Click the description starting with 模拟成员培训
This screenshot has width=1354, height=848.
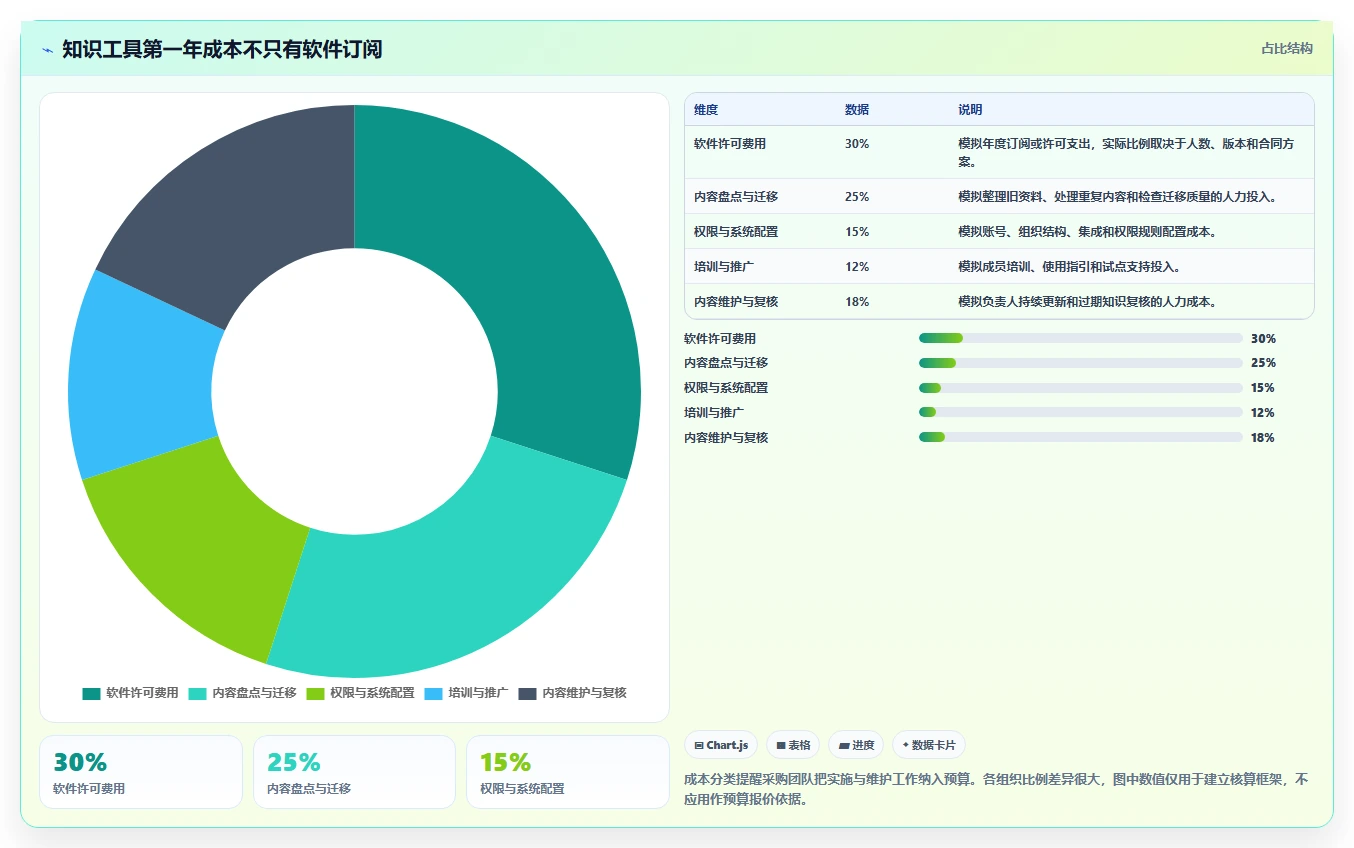pyautogui.click(x=1069, y=267)
